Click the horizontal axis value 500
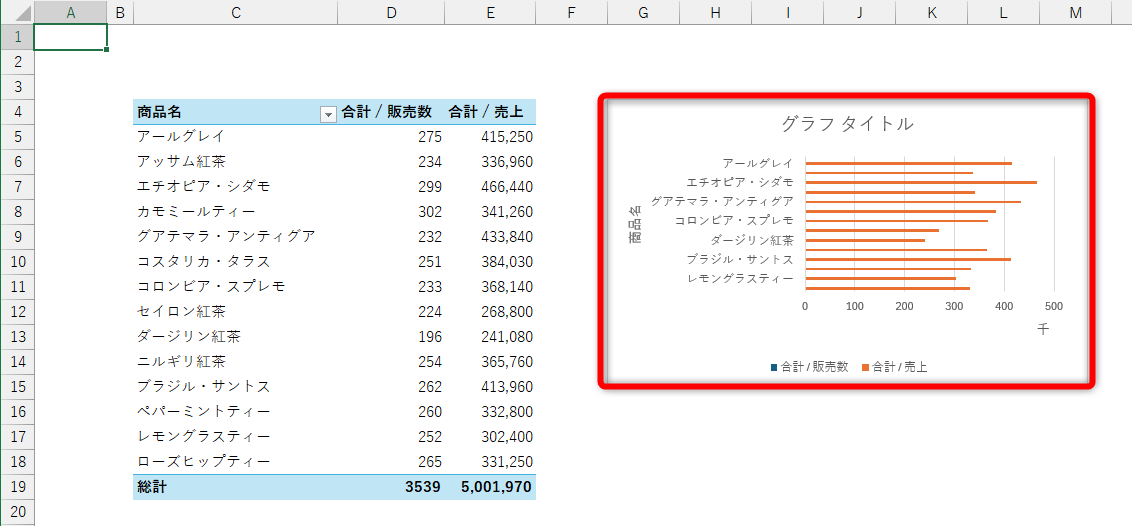1132x526 pixels. [x=1054, y=307]
